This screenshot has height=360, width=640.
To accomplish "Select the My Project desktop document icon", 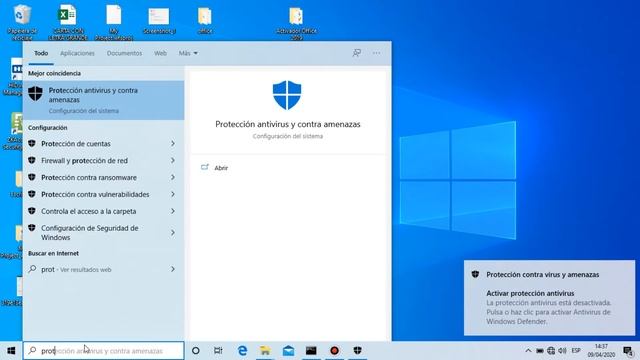I will pyautogui.click(x=114, y=22).
